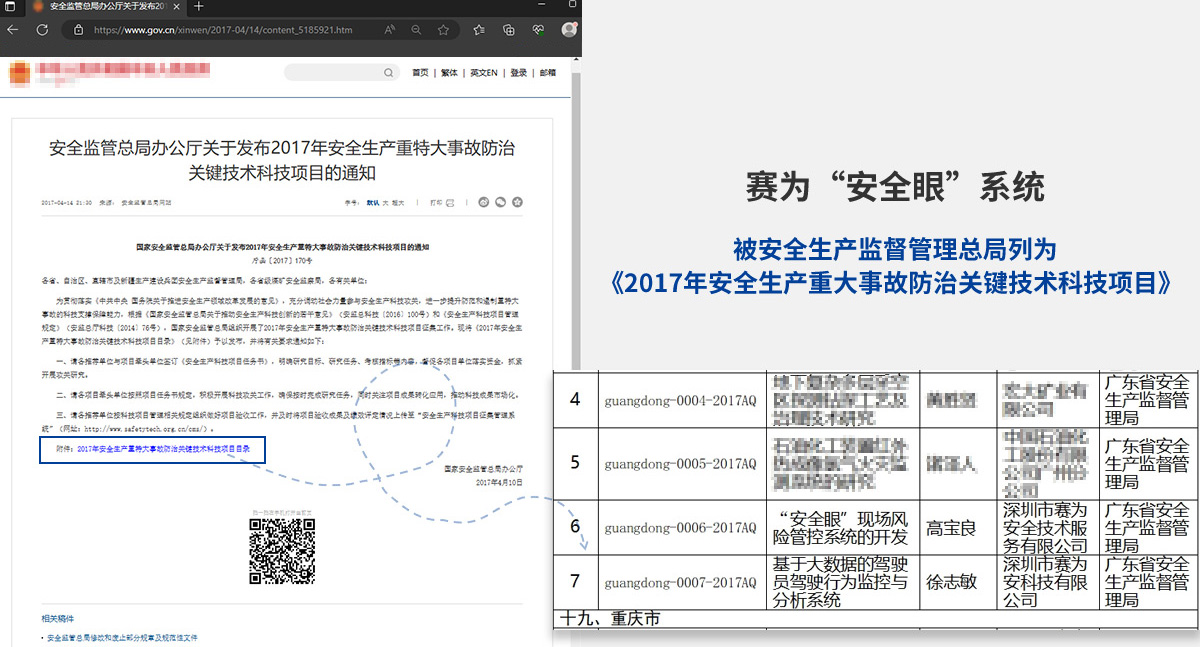
Task: Open Browser essentials heart icon
Action: 537,30
